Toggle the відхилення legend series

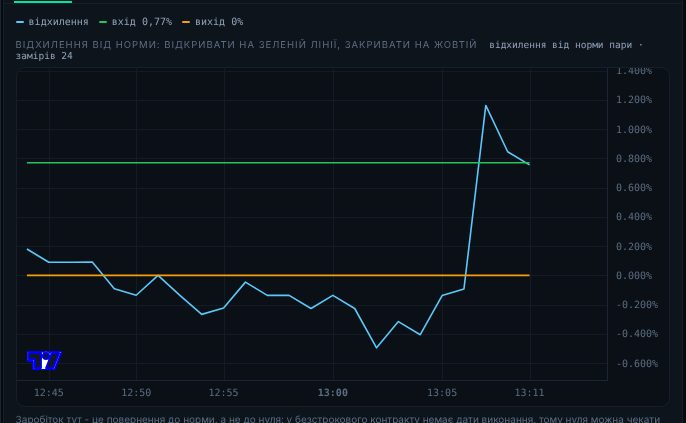point(52,21)
